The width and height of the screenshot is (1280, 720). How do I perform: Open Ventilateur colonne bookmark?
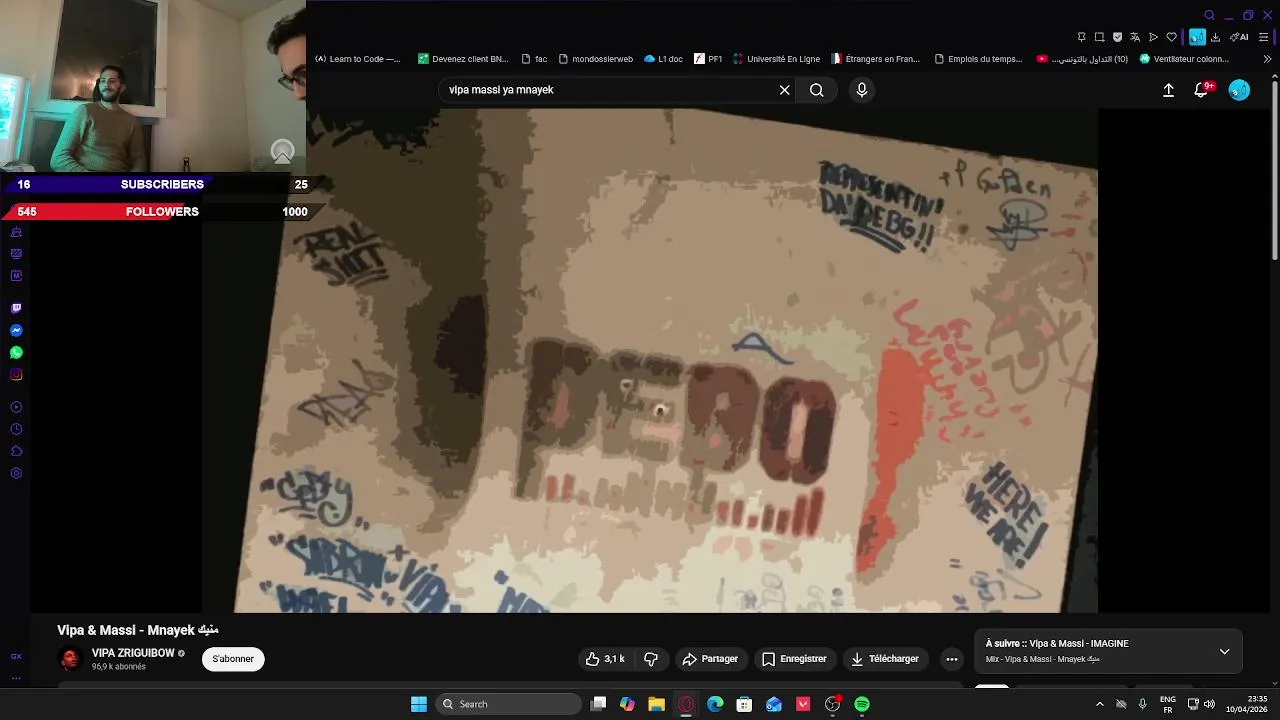tap(1184, 59)
